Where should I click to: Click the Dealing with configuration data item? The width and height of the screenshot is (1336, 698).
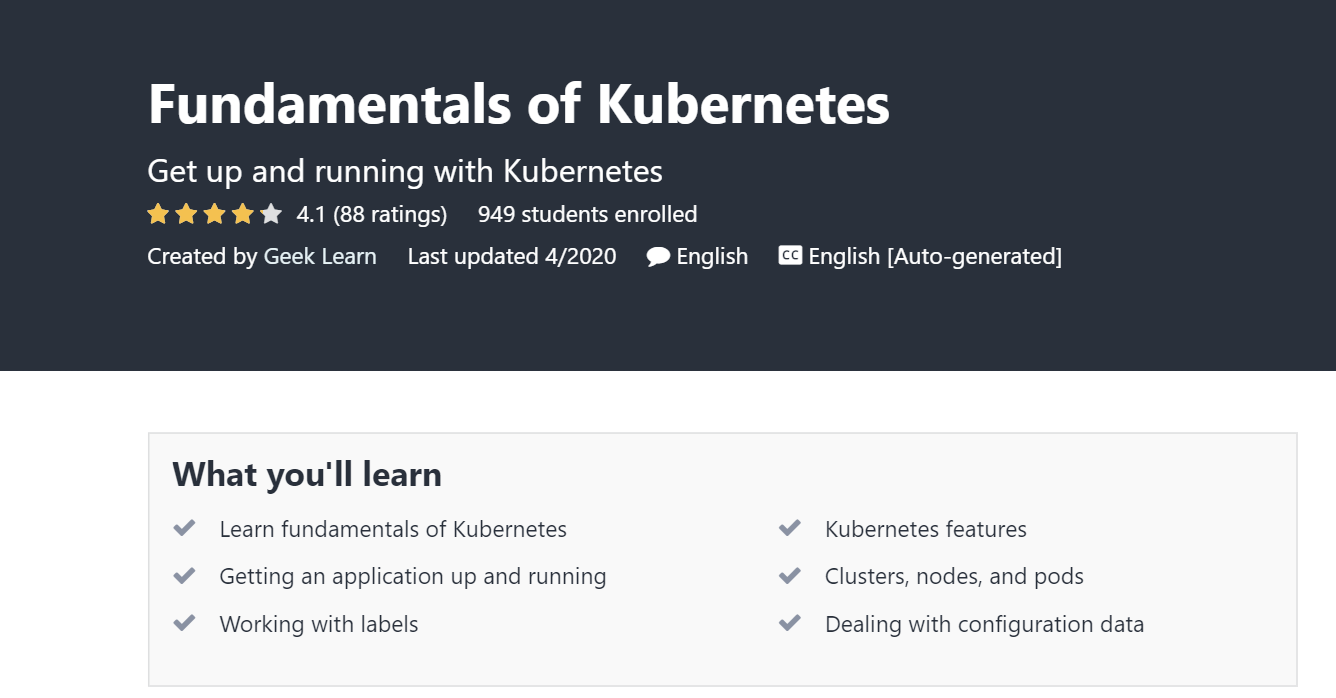tap(984, 625)
